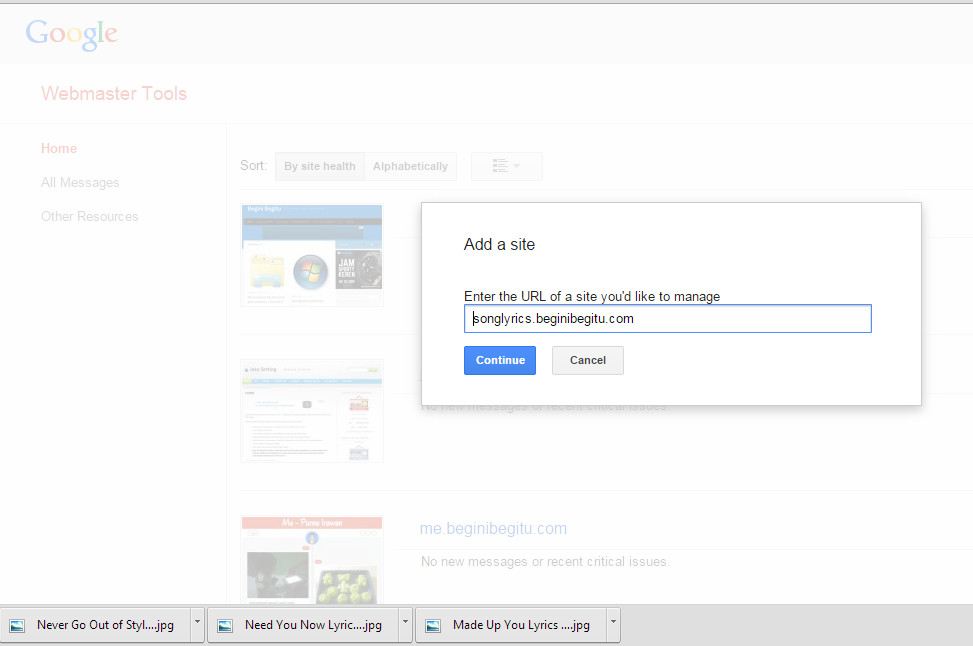Image resolution: width=973 pixels, height=646 pixels.
Task: Click the site URL input field
Action: [x=668, y=319]
